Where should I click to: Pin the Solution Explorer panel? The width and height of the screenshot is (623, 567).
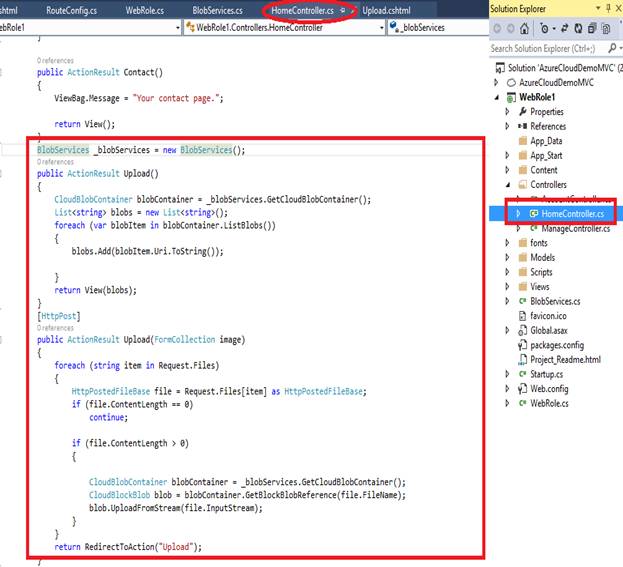pyautogui.click(x=608, y=8)
